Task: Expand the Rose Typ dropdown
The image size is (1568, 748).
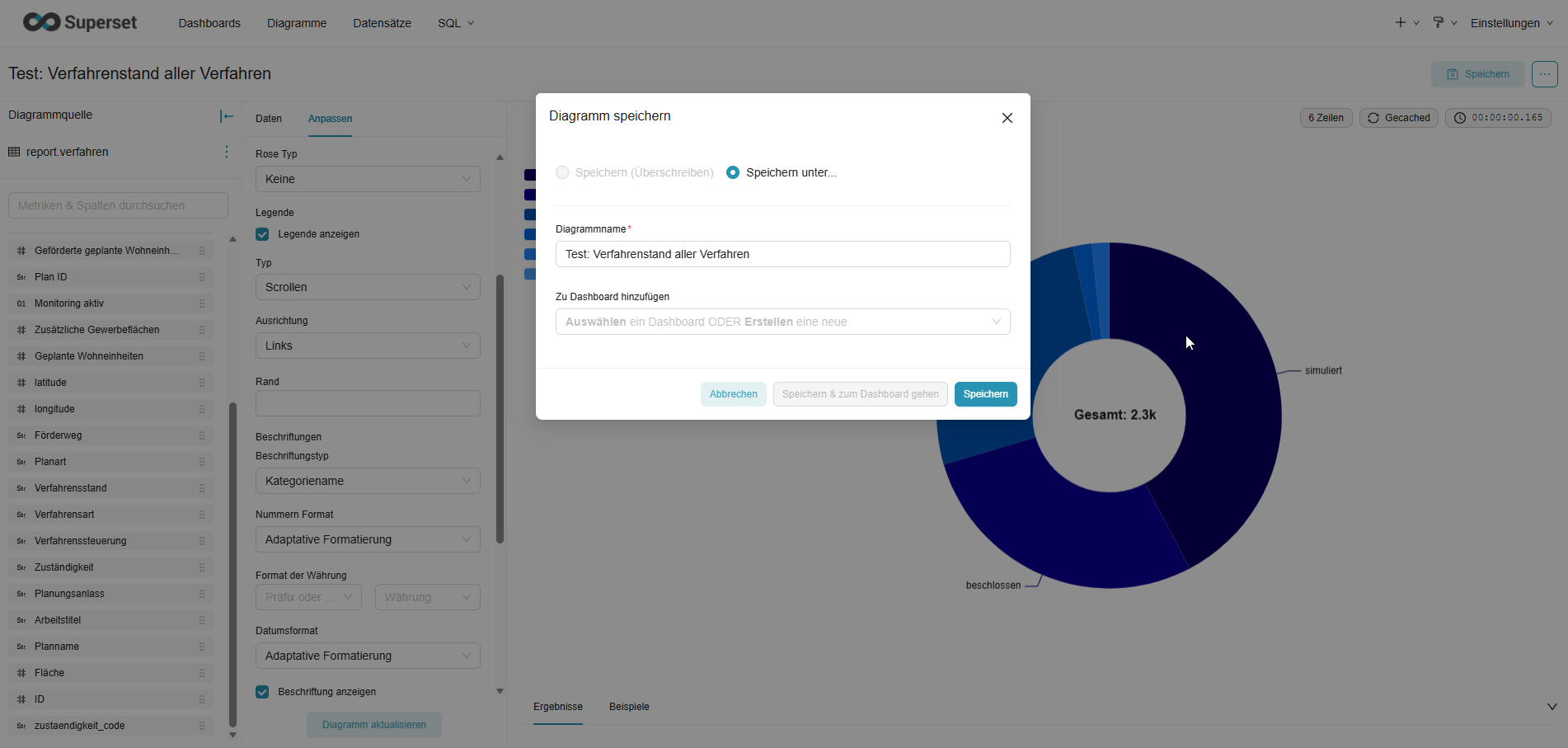Action: click(x=368, y=179)
